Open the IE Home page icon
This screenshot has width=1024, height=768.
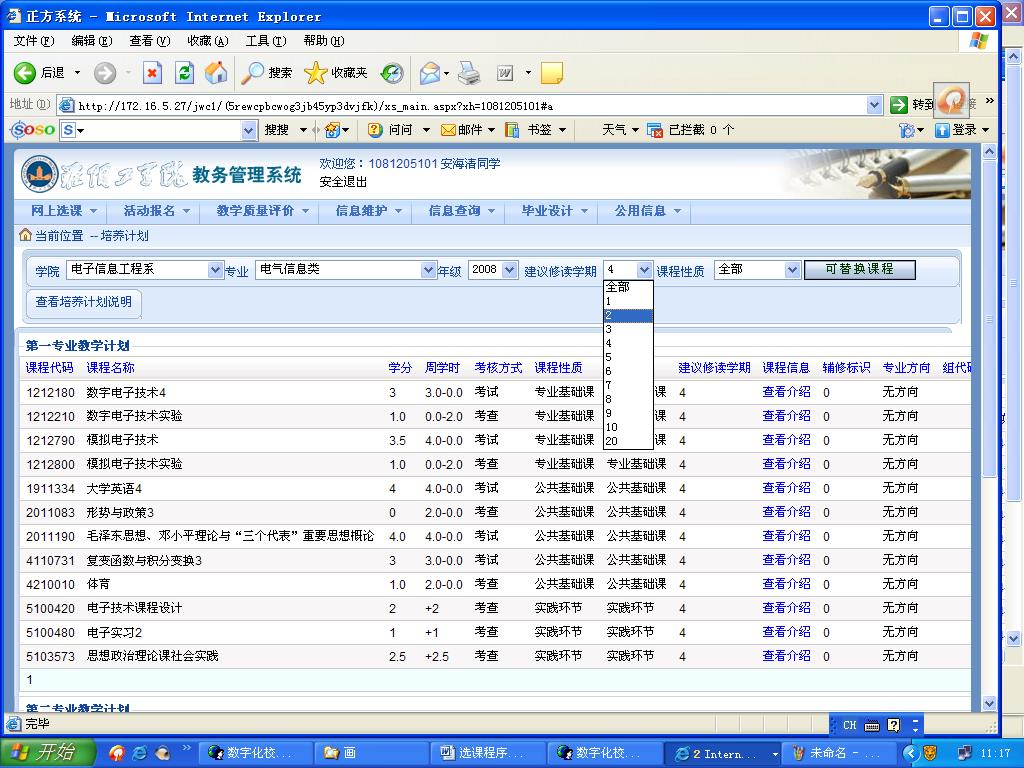215,72
